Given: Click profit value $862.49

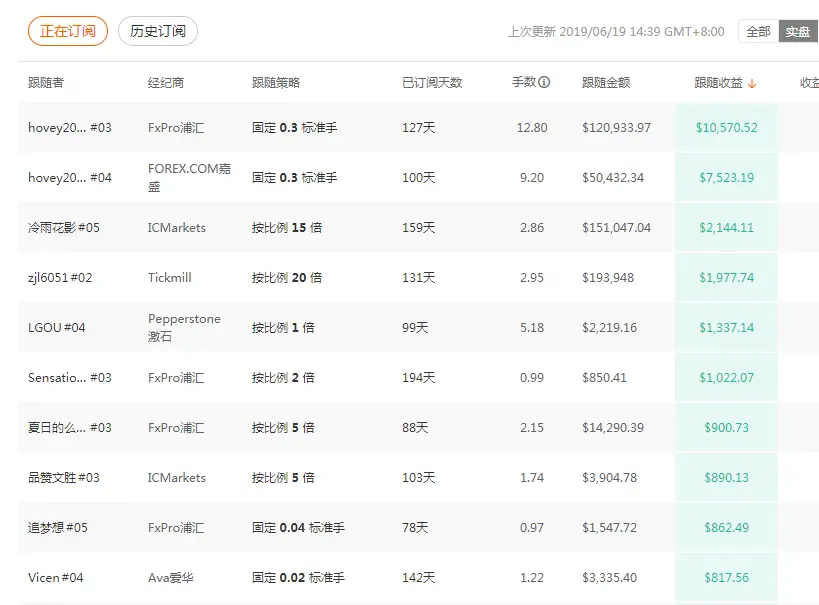Looking at the screenshot, I should [727, 528].
